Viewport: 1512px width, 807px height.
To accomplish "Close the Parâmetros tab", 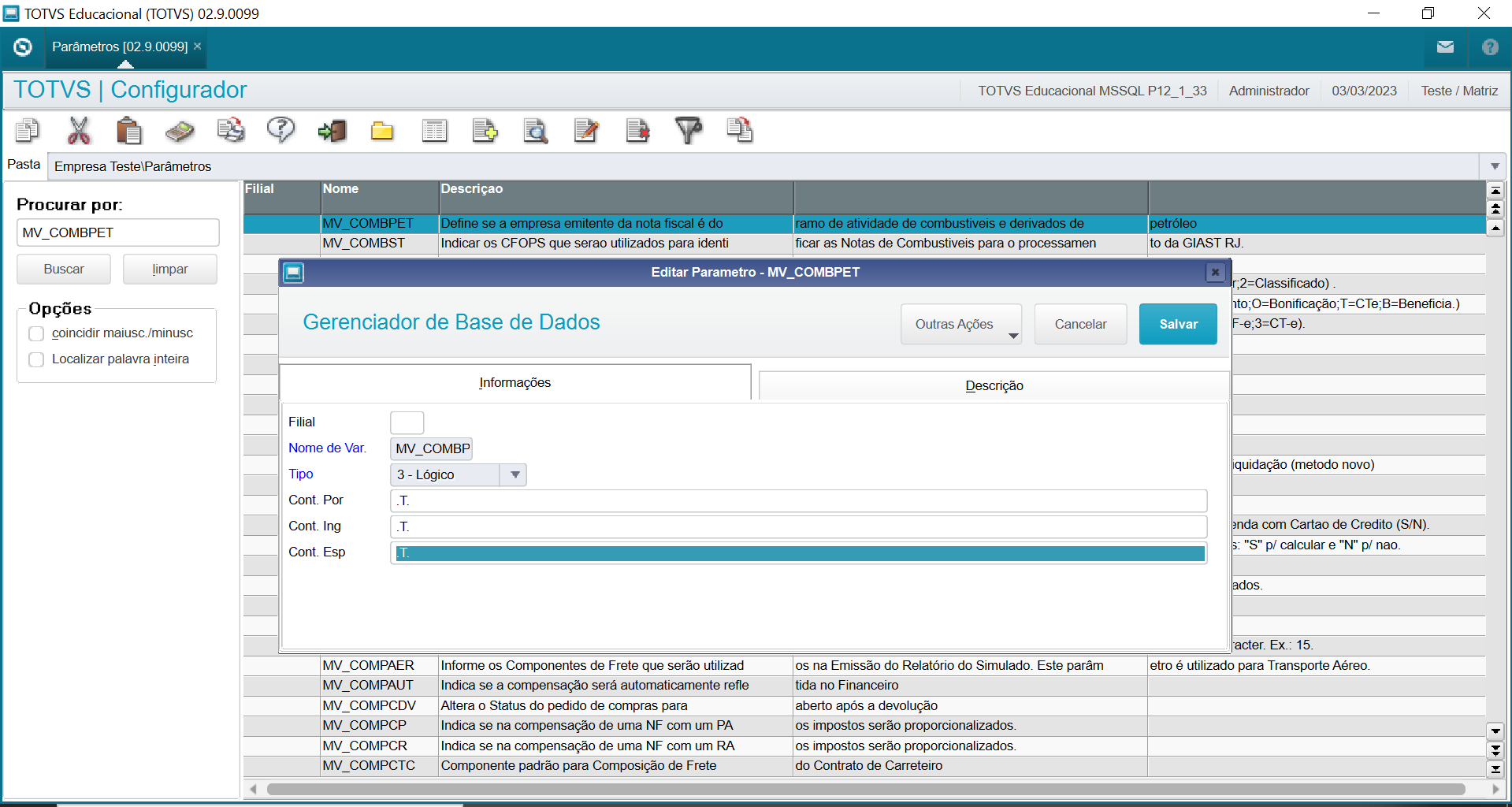I will 198,46.
